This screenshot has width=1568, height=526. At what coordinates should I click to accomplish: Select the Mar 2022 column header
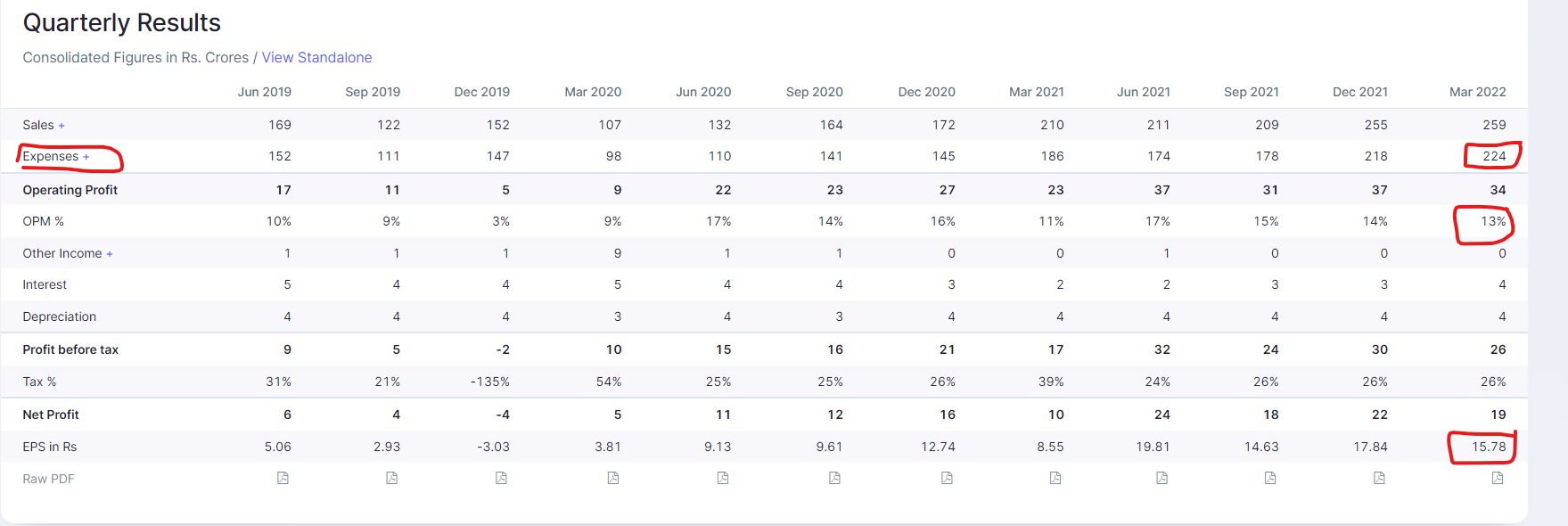[x=1477, y=93]
